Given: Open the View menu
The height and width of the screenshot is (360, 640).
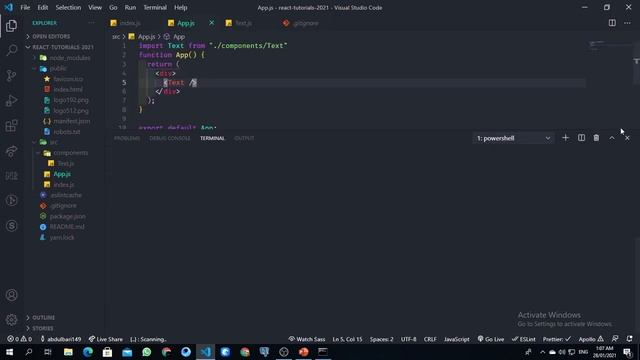Looking at the screenshot, I should click(x=95, y=7).
